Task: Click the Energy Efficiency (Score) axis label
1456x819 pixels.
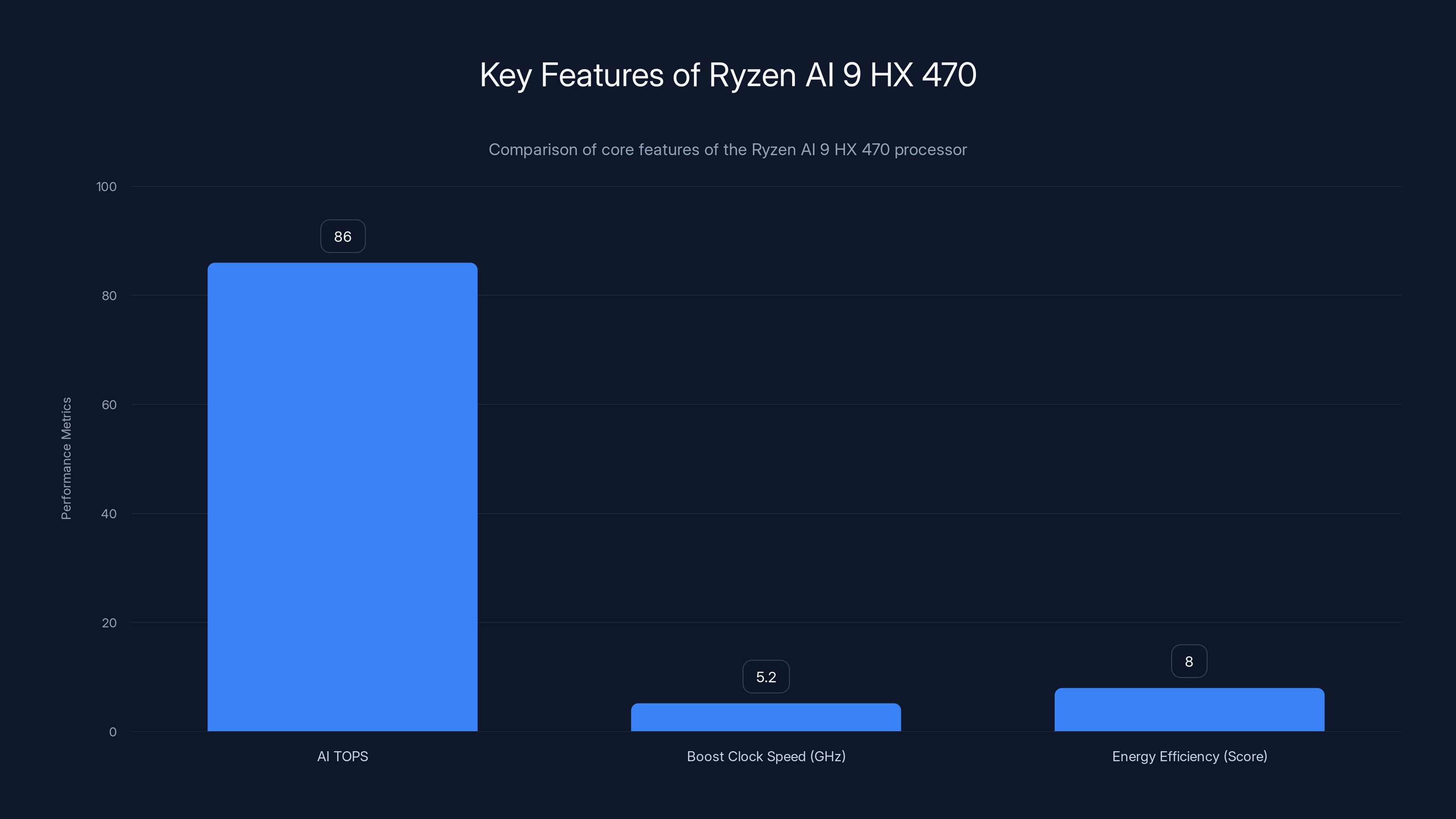Action: tap(1189, 756)
